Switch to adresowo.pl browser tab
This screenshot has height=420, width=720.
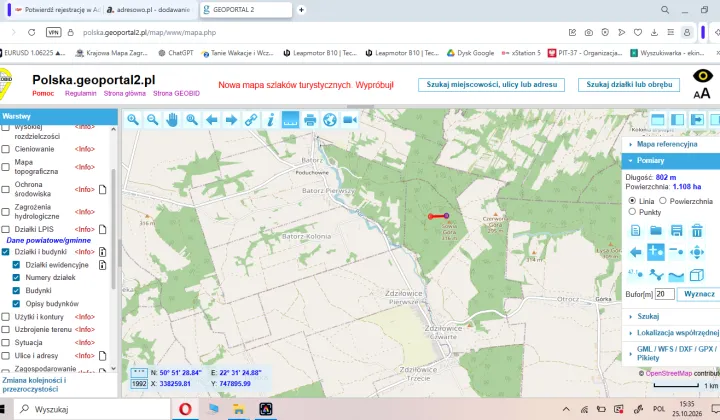(149, 10)
